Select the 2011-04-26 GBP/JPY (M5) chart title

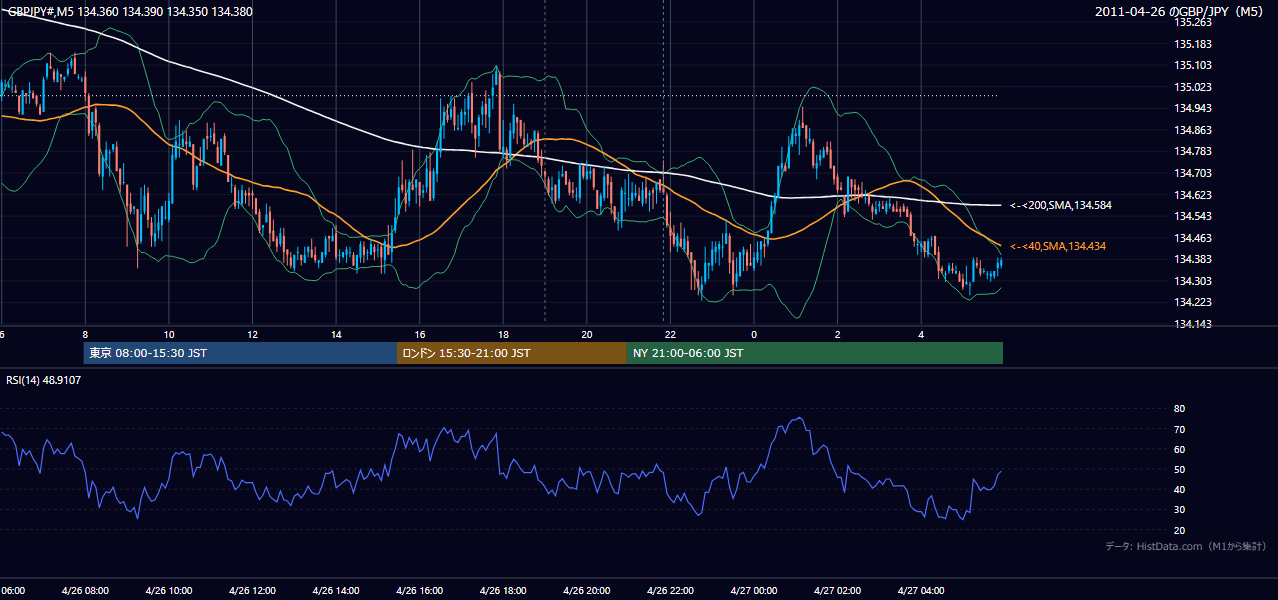[1181, 12]
